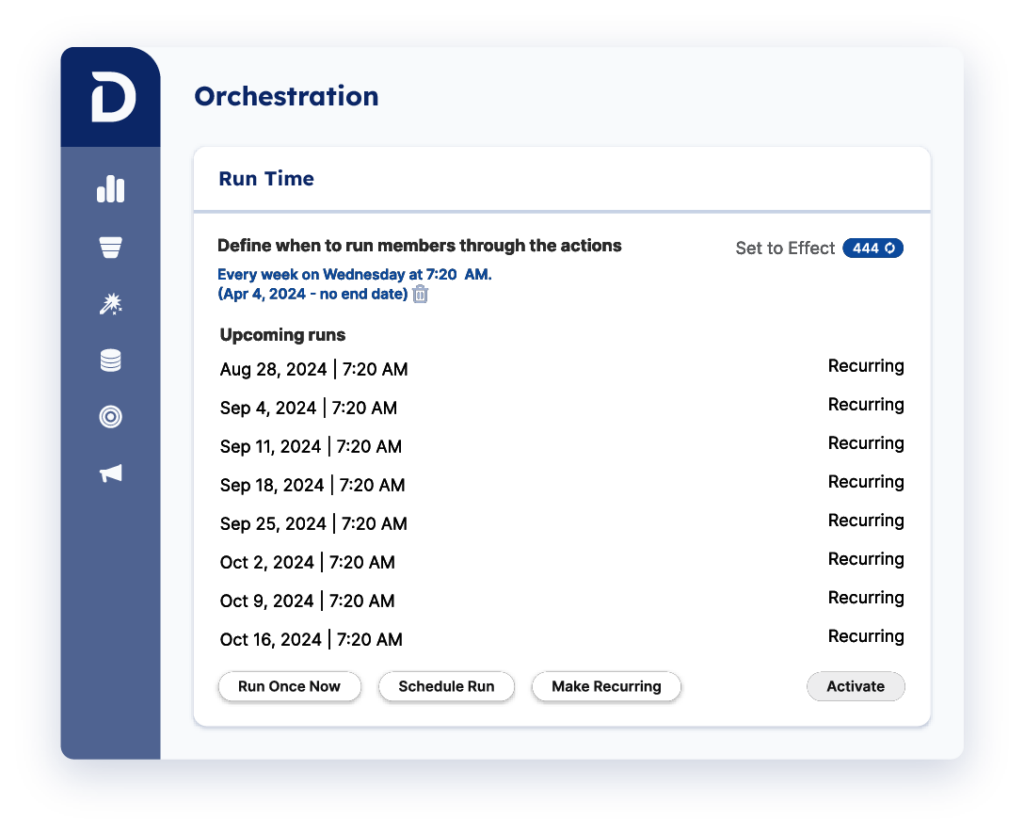Viewport: 1024px width, 834px height.
Task: Select the Oct 16 run's Recurring status
Action: (866, 636)
